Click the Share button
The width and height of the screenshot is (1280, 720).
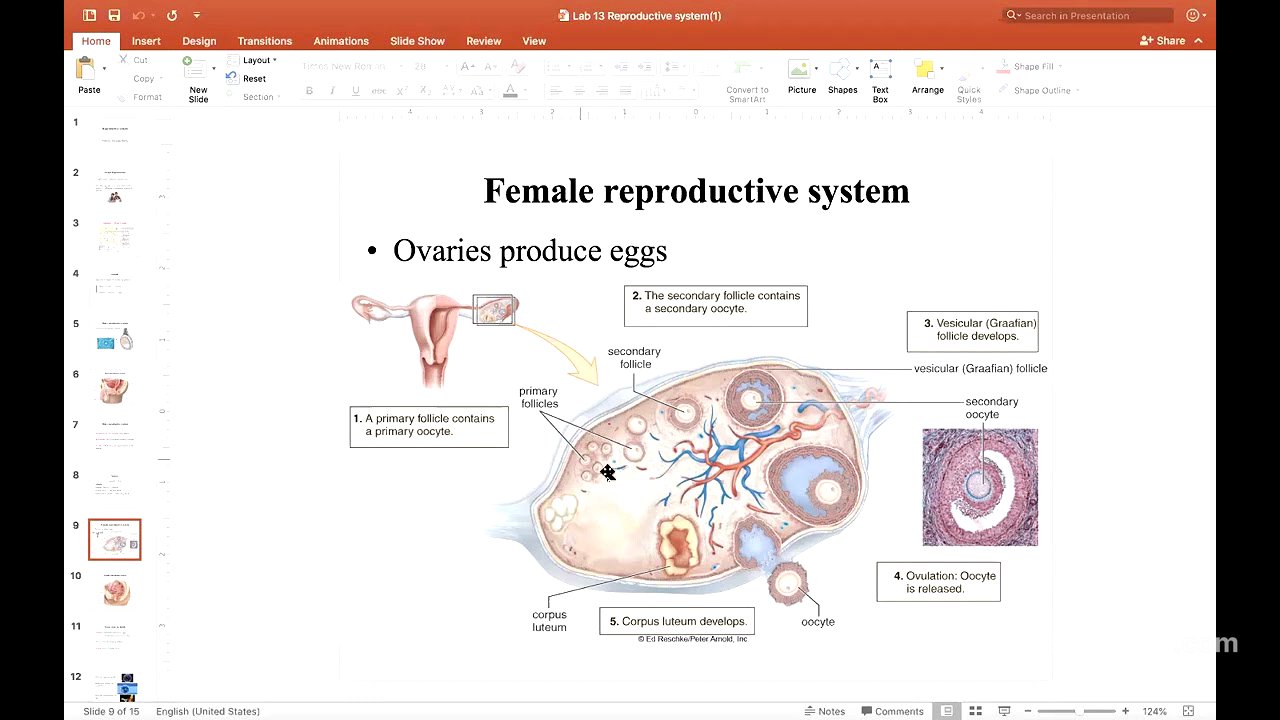coord(1162,41)
